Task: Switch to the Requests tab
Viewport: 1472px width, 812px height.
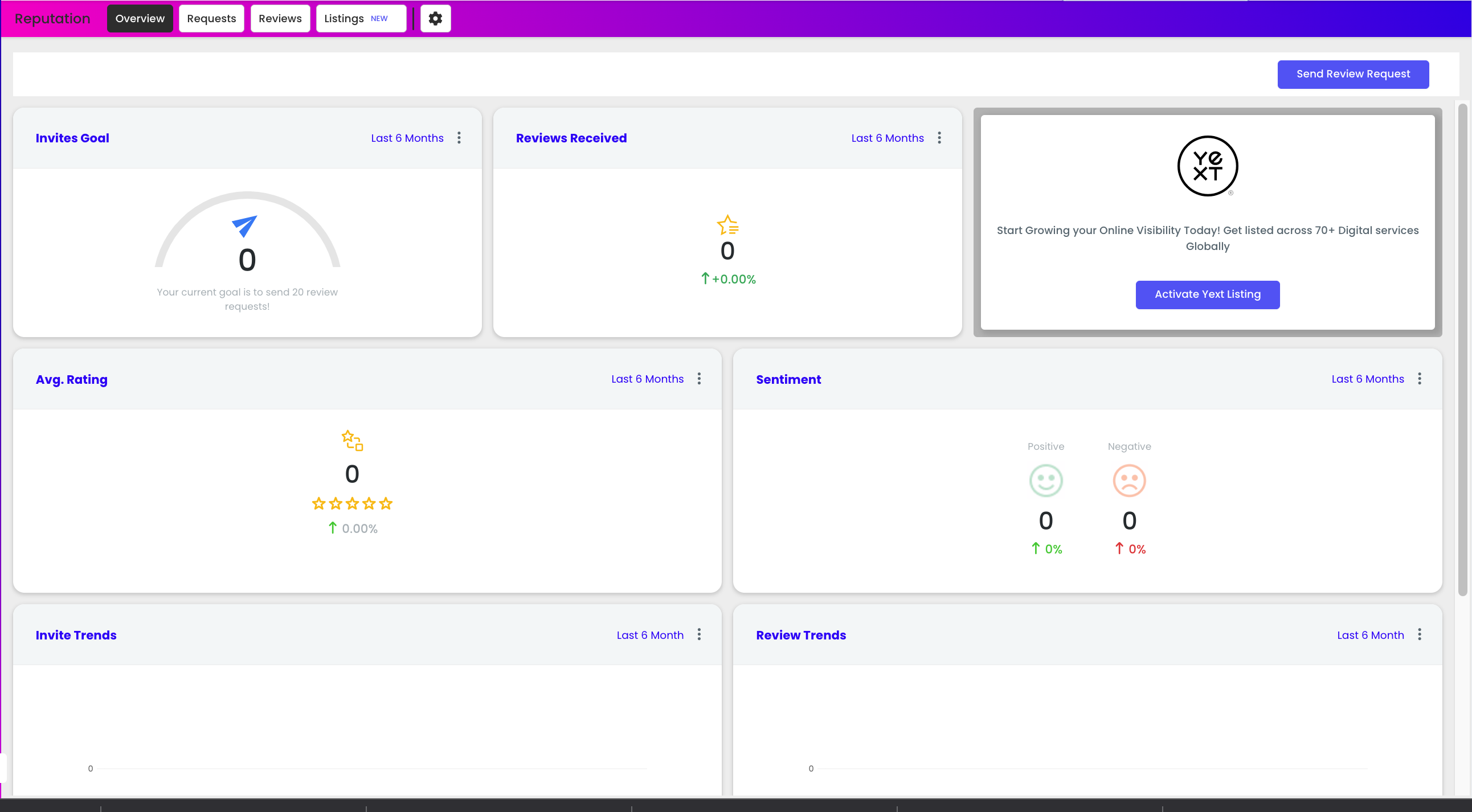Action: 211,18
